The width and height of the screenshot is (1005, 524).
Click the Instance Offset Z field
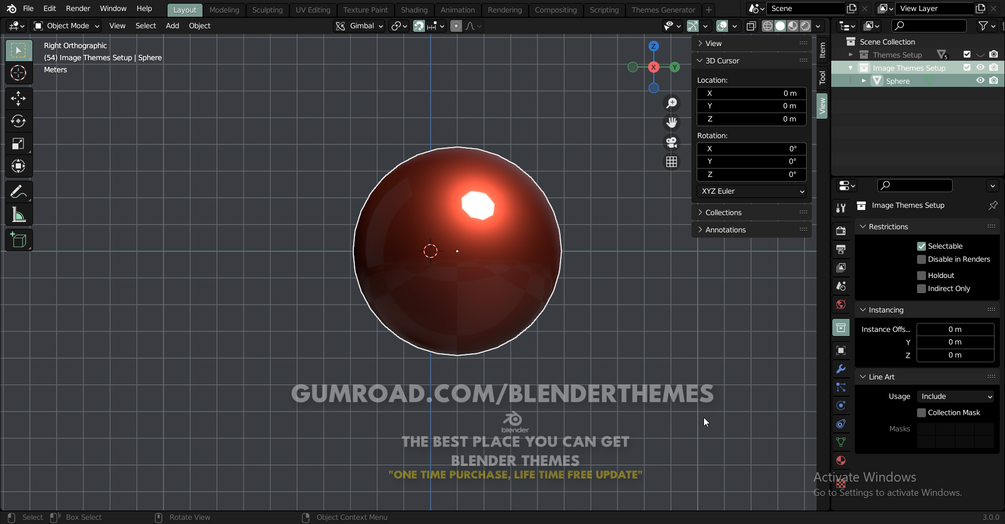pyautogui.click(x=955, y=356)
